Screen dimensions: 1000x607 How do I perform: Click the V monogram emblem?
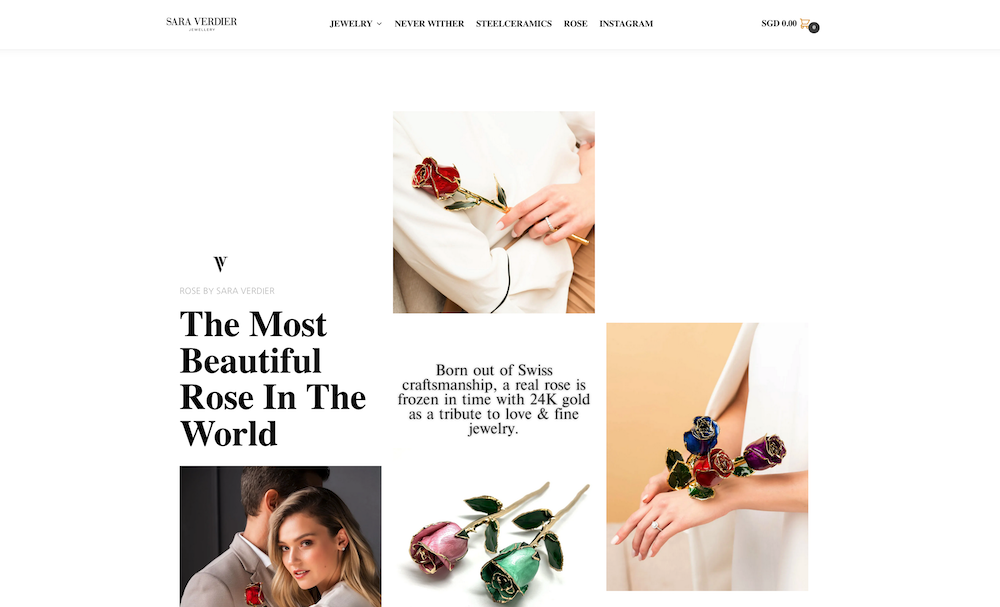[220, 264]
